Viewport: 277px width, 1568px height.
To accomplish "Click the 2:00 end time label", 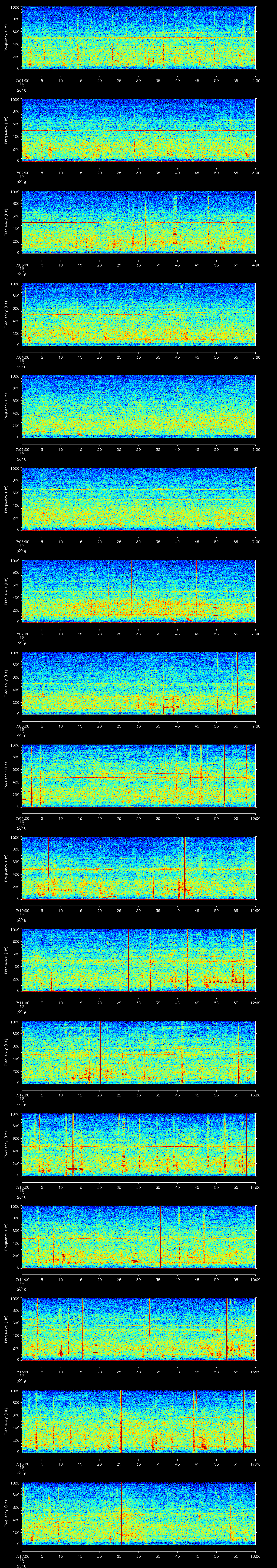I will (x=256, y=80).
